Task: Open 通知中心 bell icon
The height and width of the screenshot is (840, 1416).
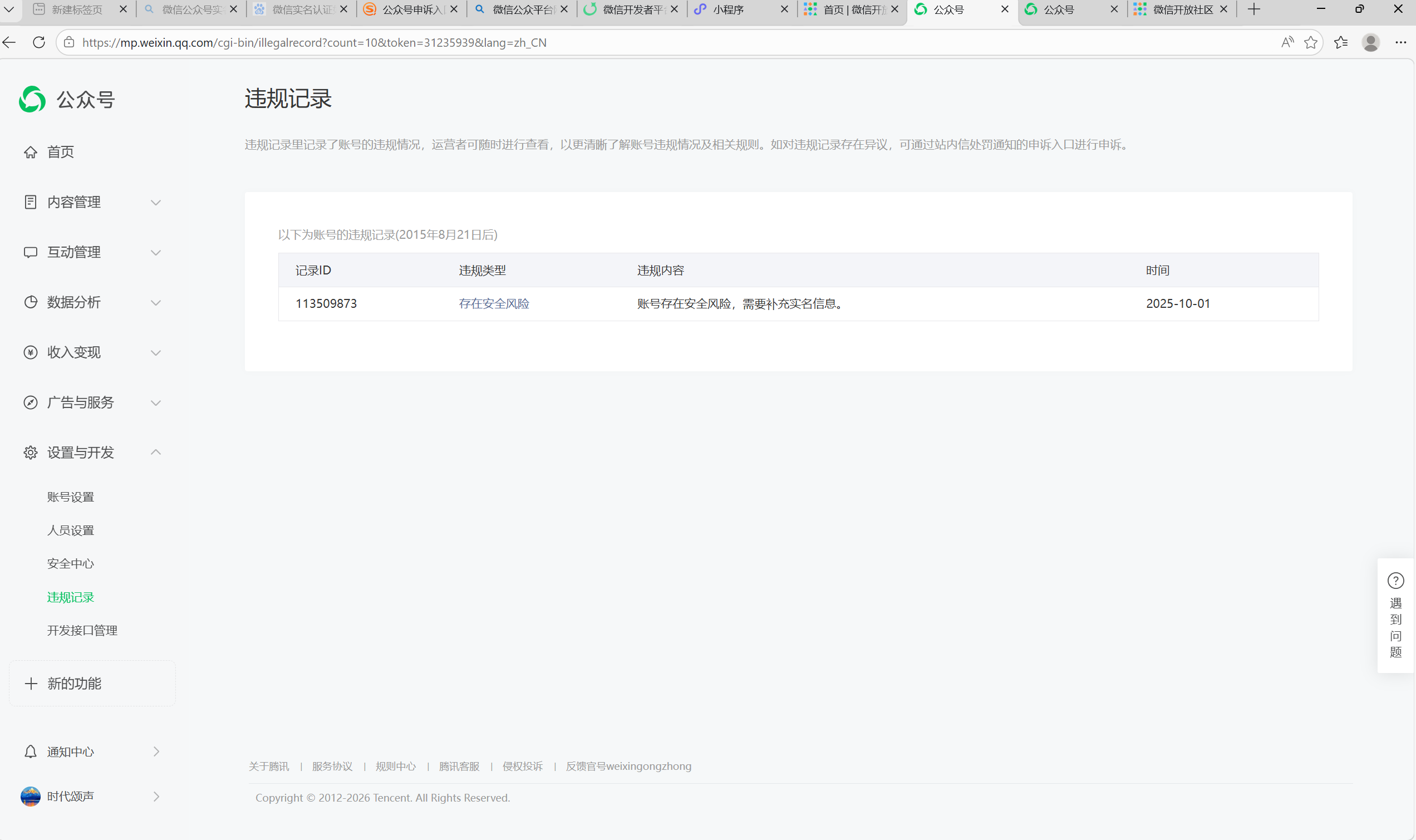Action: (x=31, y=751)
